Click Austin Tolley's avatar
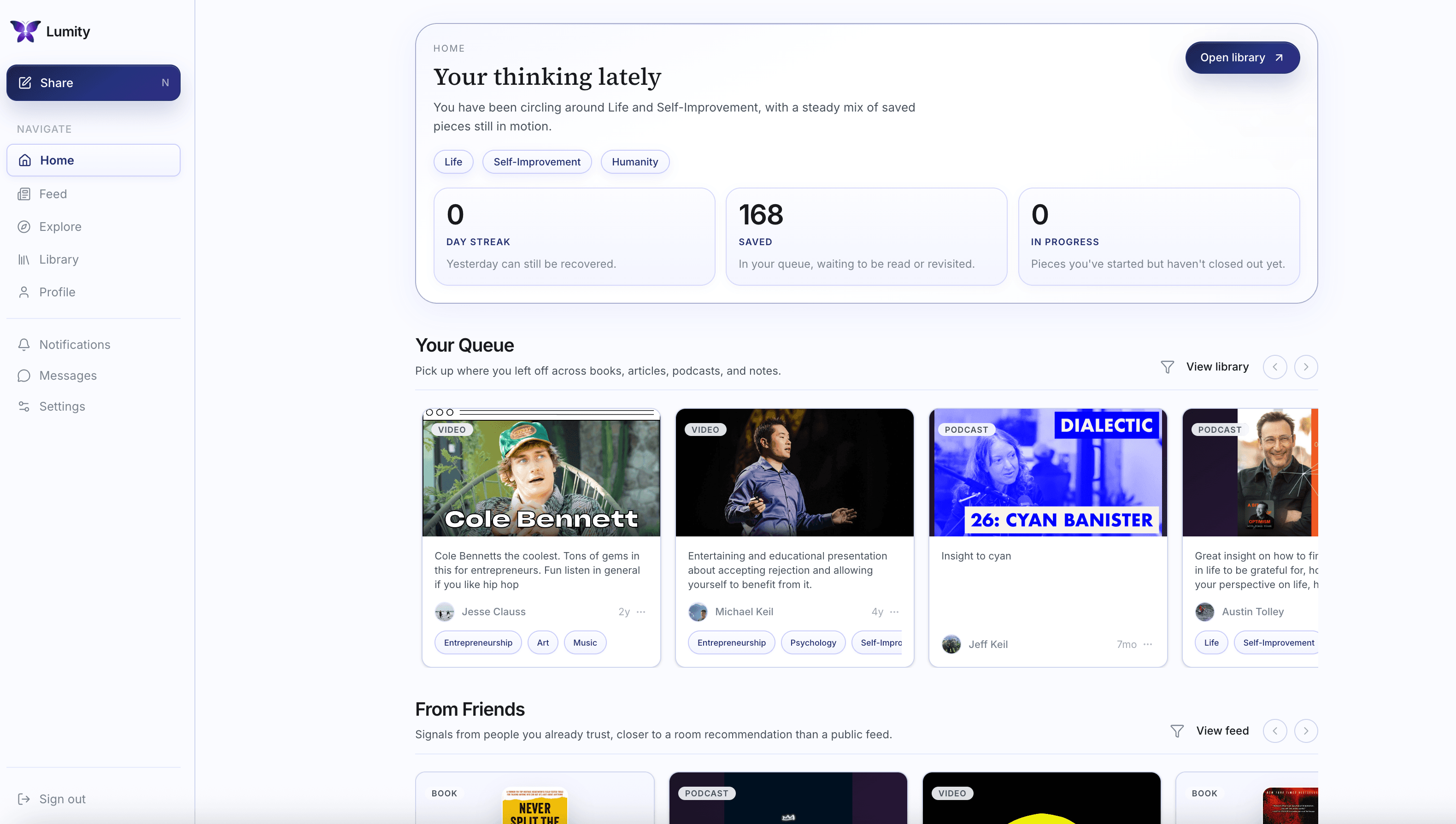Screen dimensions: 1456x824 click(1205, 612)
